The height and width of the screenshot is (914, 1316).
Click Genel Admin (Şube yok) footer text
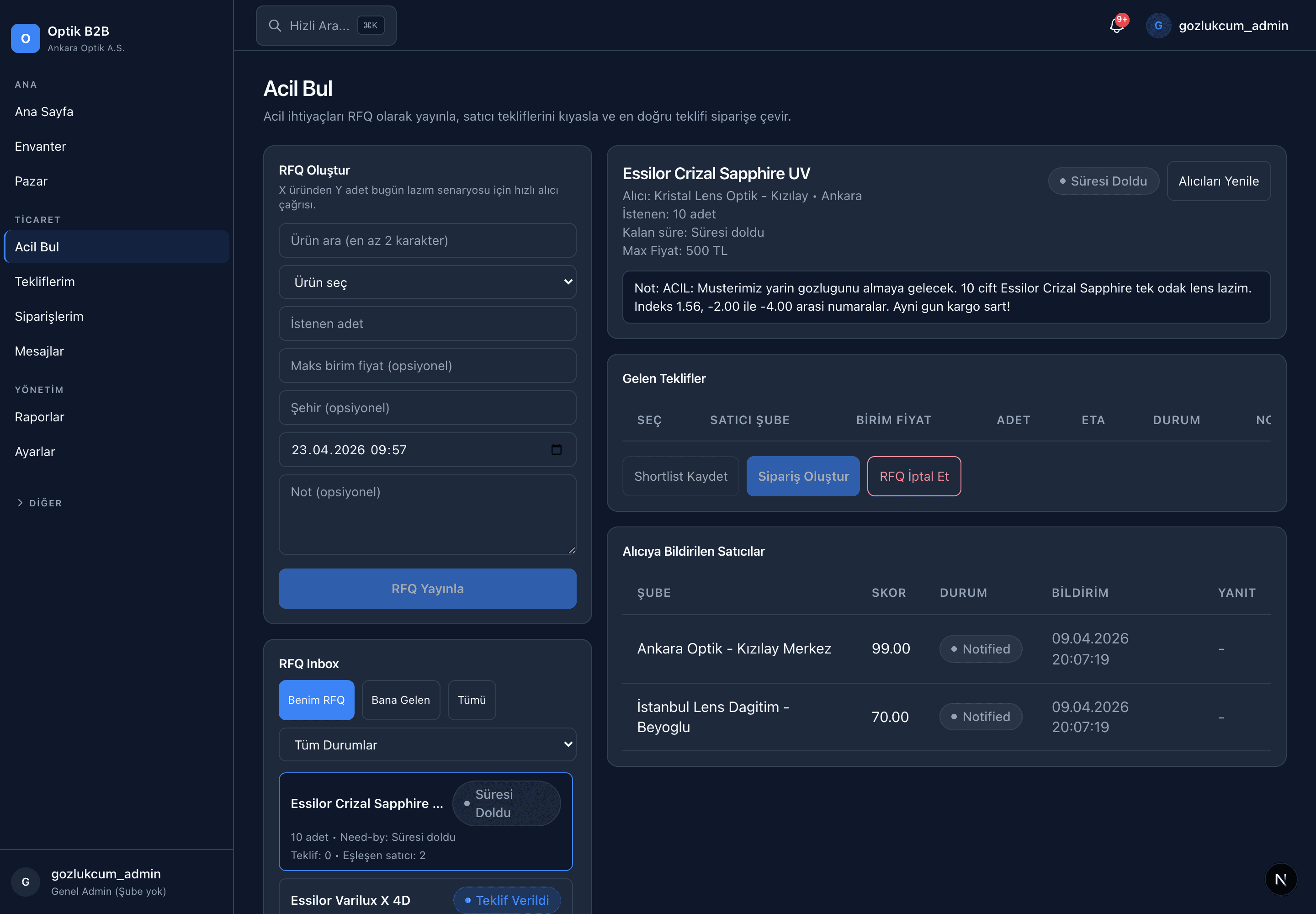click(109, 891)
